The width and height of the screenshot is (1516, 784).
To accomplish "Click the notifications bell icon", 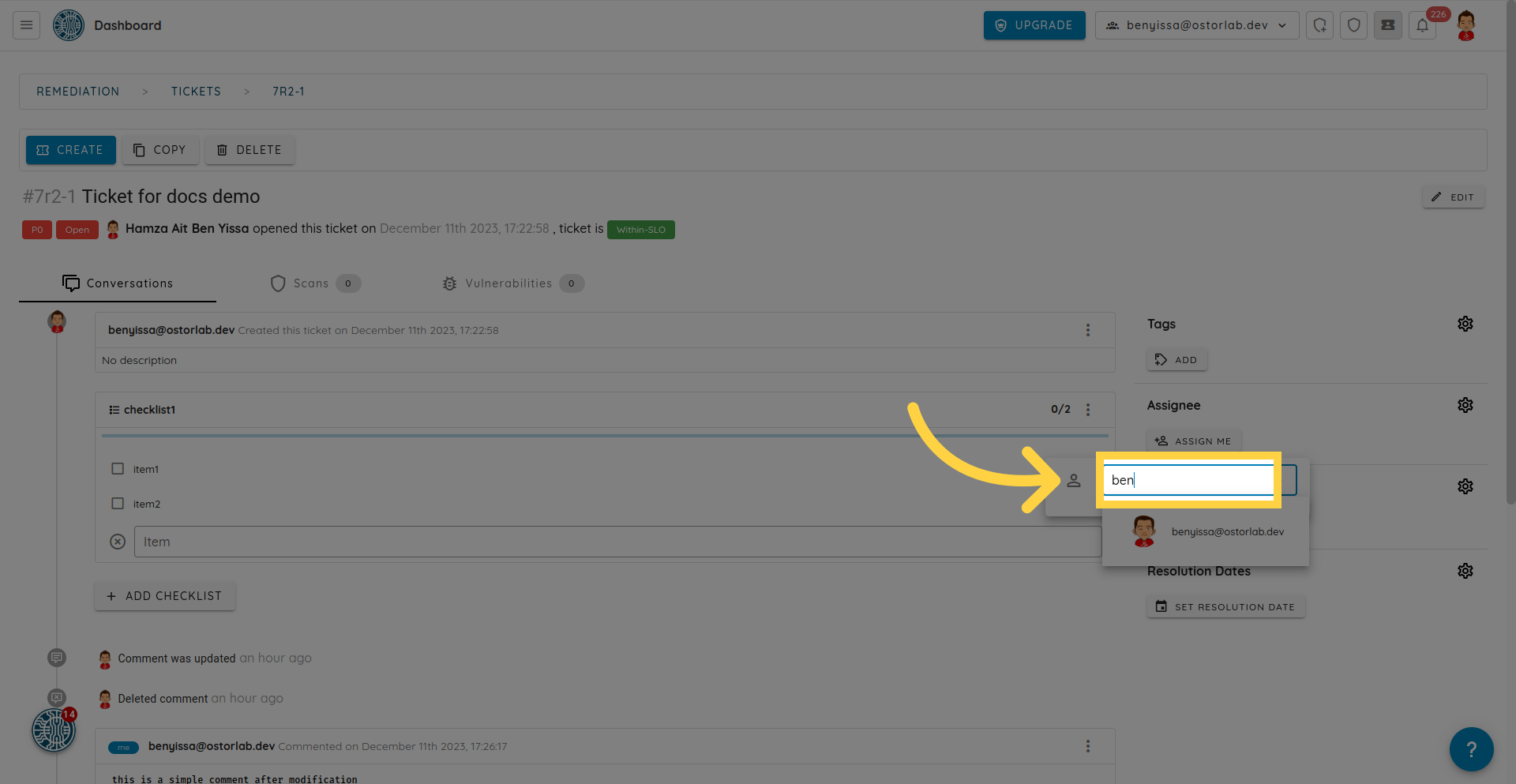I will (x=1422, y=25).
